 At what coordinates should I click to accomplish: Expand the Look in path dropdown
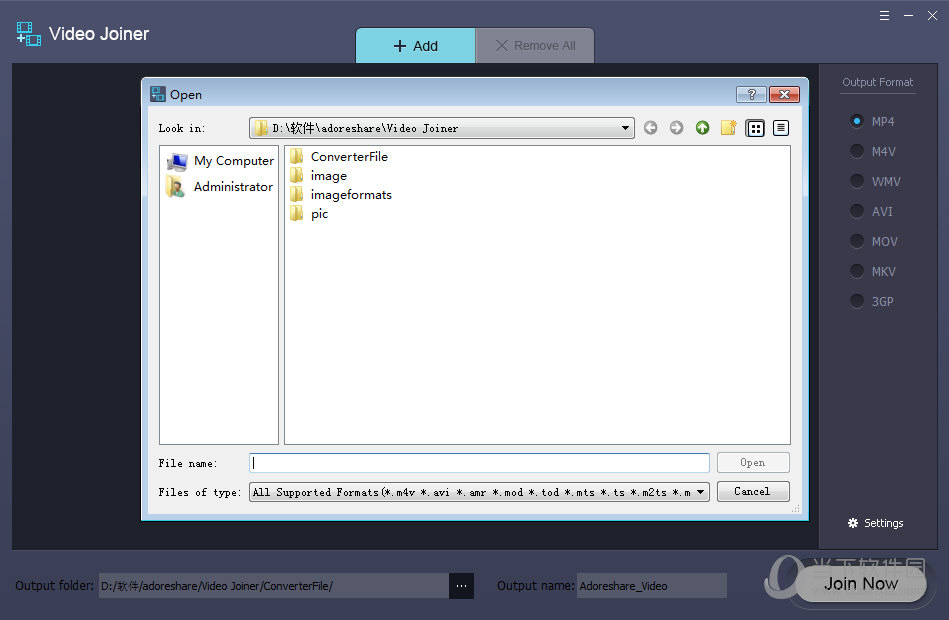(625, 128)
